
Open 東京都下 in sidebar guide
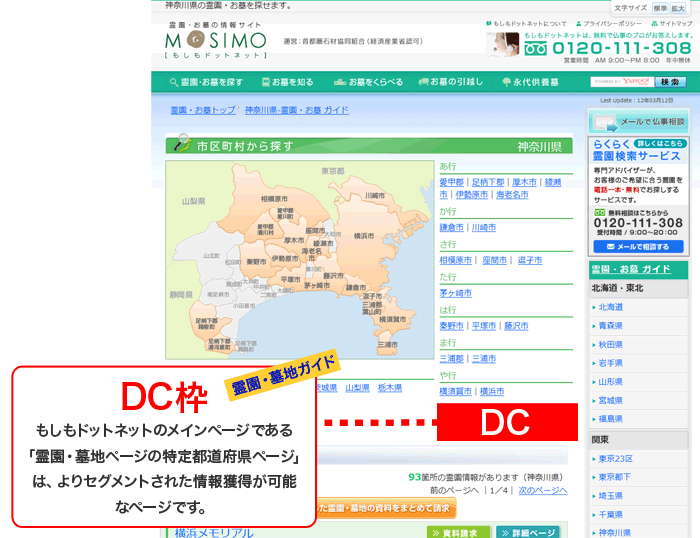(x=614, y=477)
